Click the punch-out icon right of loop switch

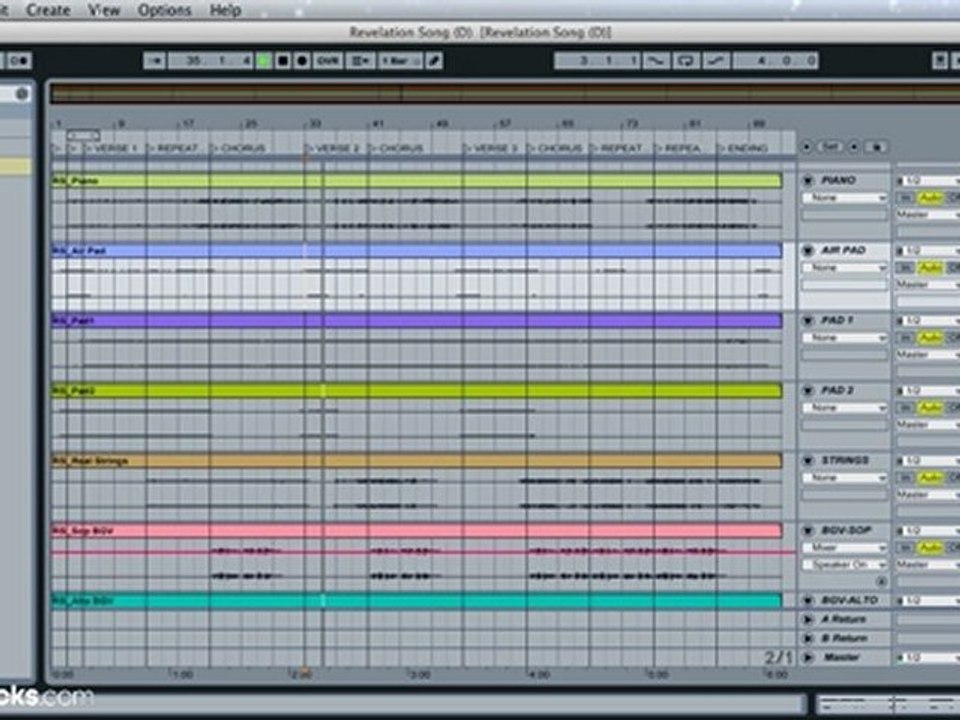click(x=716, y=61)
